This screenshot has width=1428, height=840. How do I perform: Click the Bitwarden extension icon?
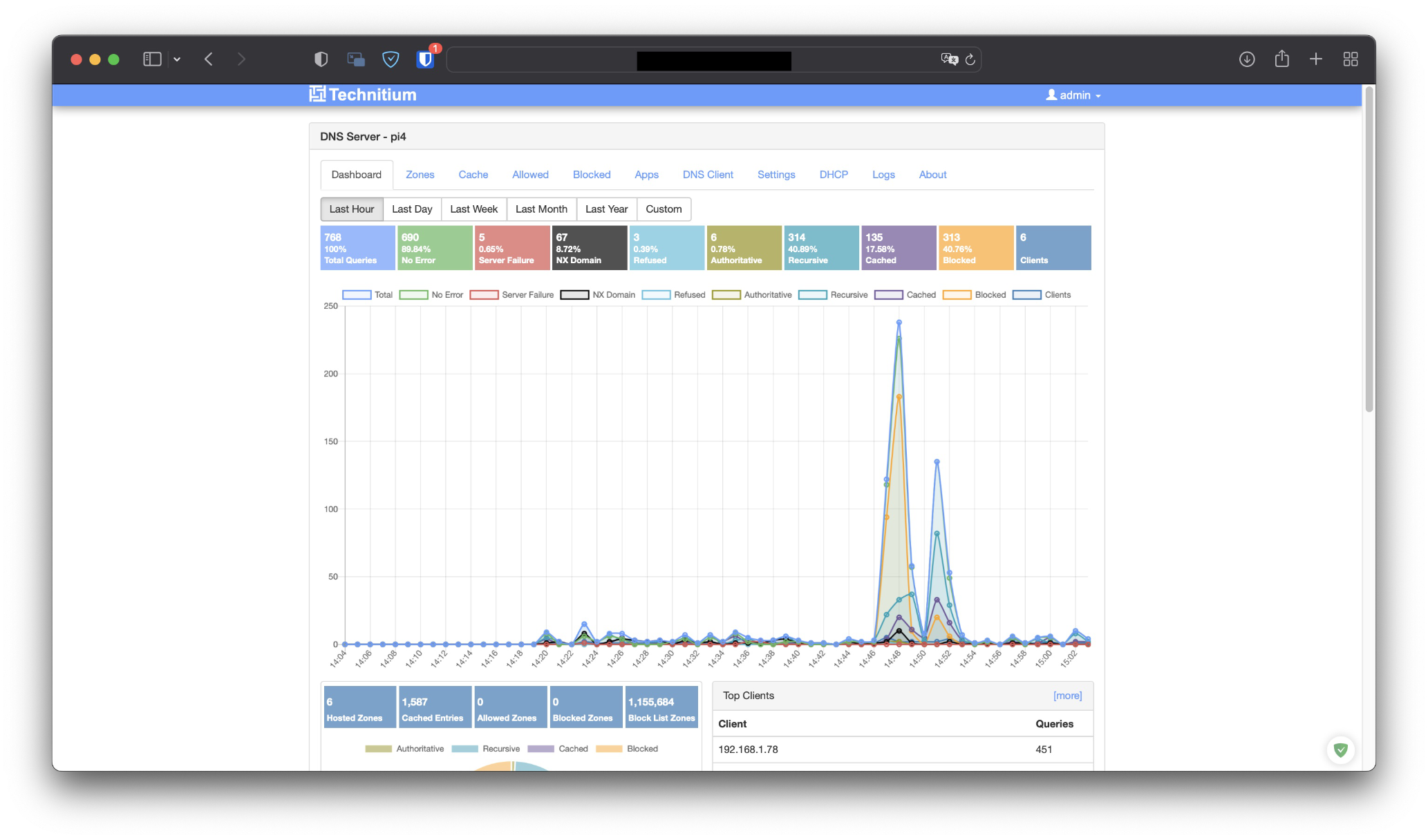tap(425, 59)
